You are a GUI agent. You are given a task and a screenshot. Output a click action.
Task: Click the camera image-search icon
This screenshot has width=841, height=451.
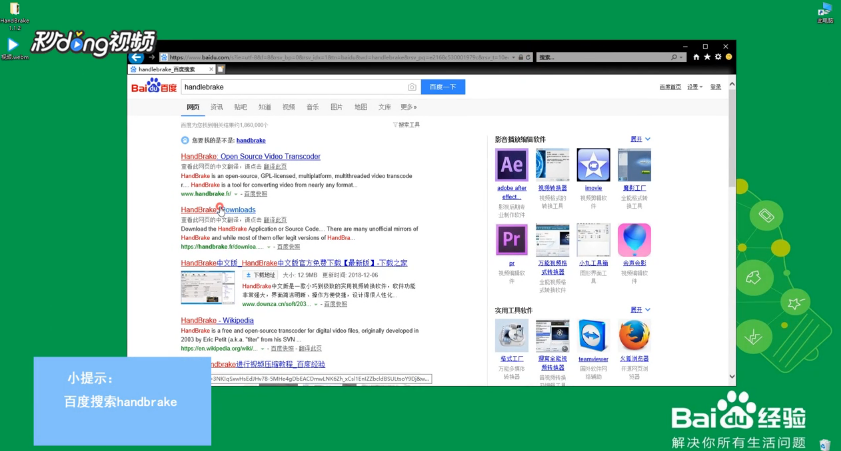412,87
